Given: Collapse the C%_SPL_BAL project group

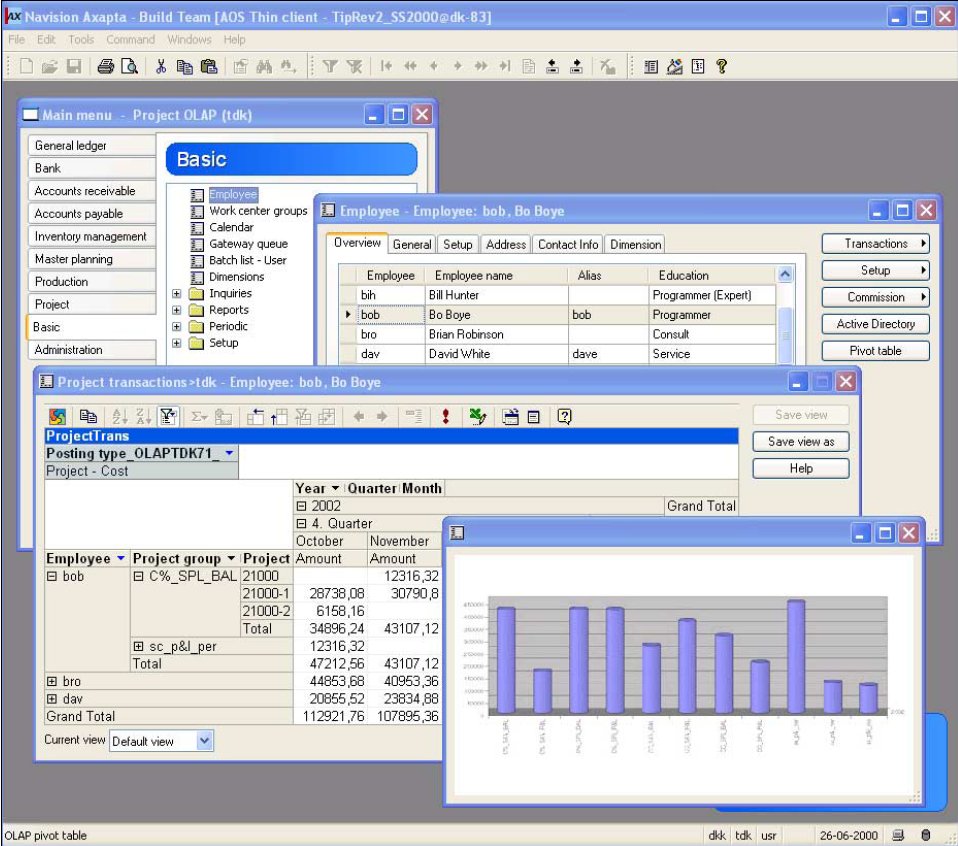Looking at the screenshot, I should click(x=139, y=576).
